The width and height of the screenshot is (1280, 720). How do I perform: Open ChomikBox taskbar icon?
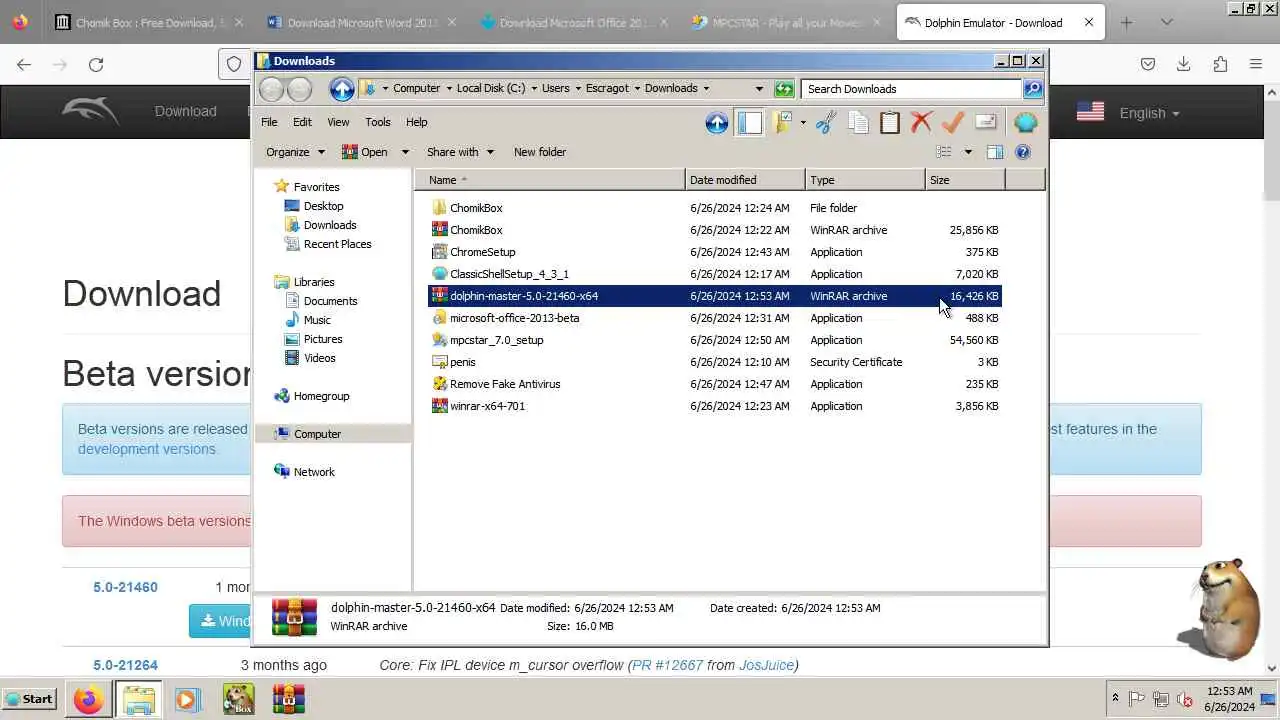pos(238,699)
